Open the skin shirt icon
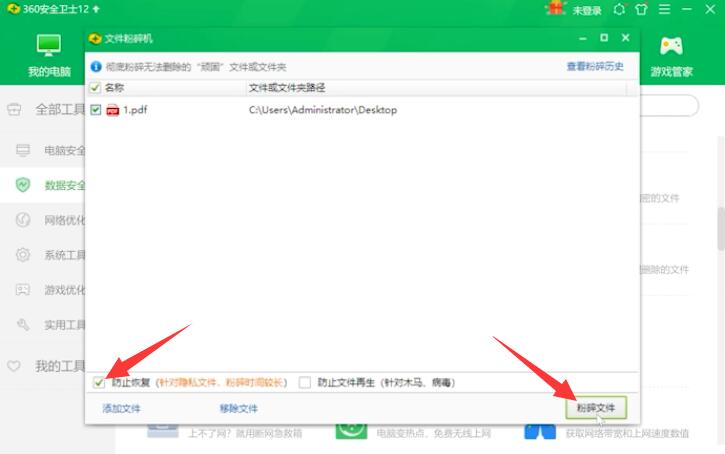Screen dimensions: 725x454 (641, 9)
